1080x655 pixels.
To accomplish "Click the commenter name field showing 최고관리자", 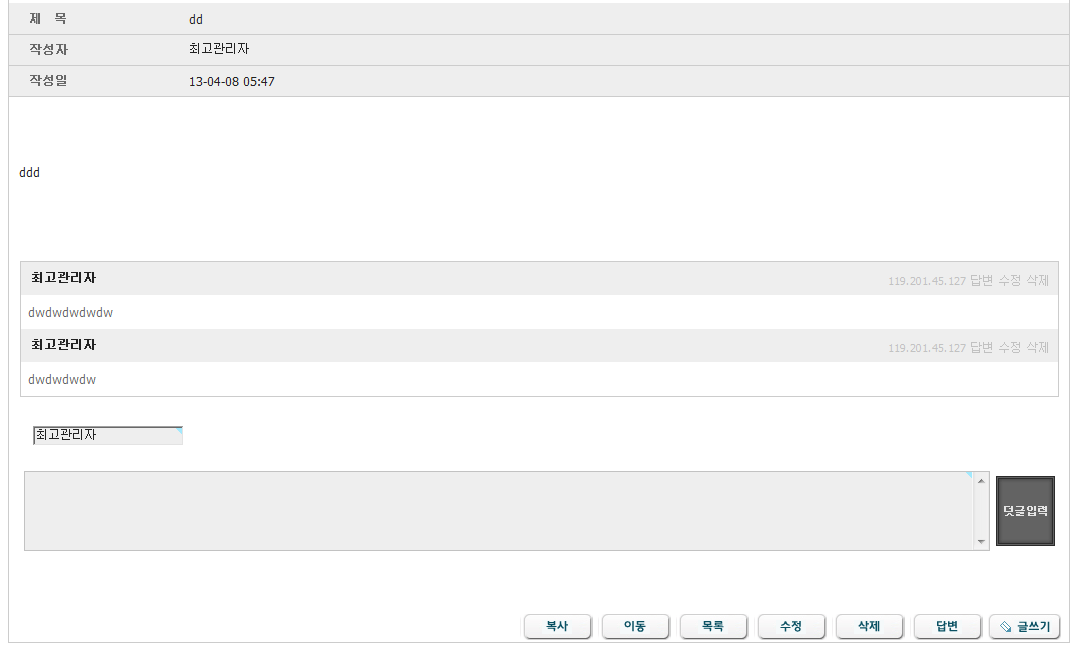I will pyautogui.click(x=108, y=435).
